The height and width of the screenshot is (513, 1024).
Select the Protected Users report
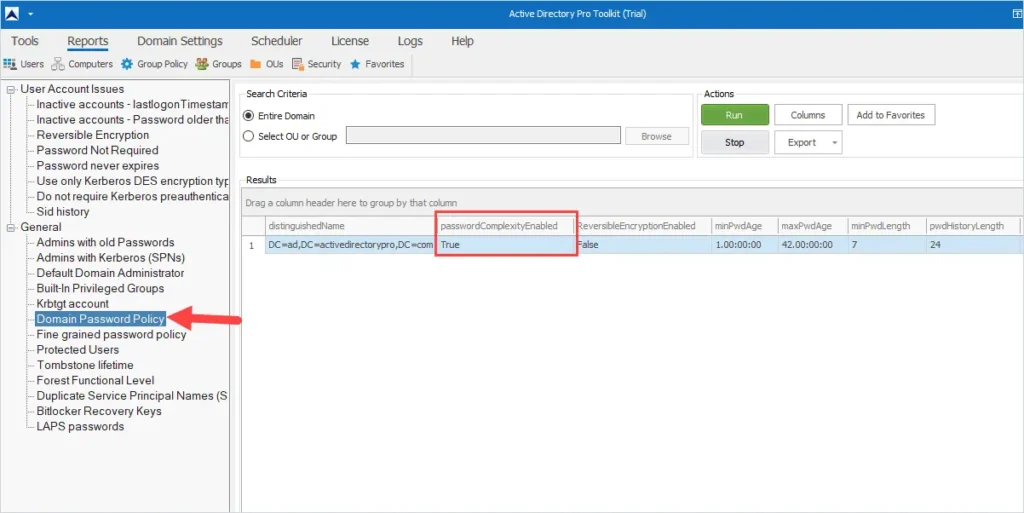click(77, 350)
